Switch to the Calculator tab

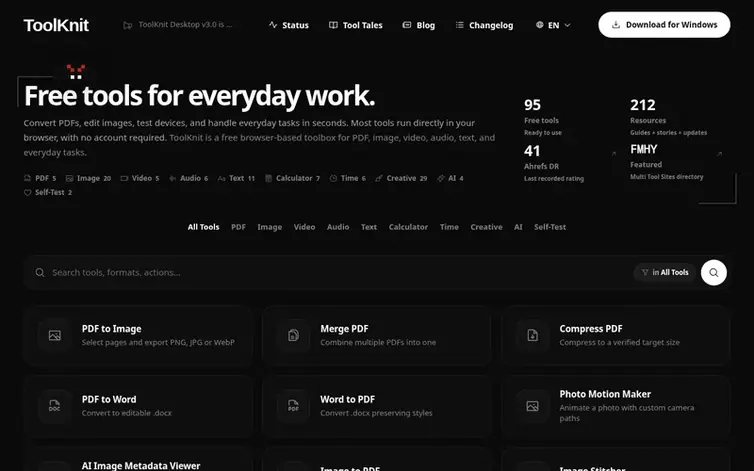(x=408, y=227)
